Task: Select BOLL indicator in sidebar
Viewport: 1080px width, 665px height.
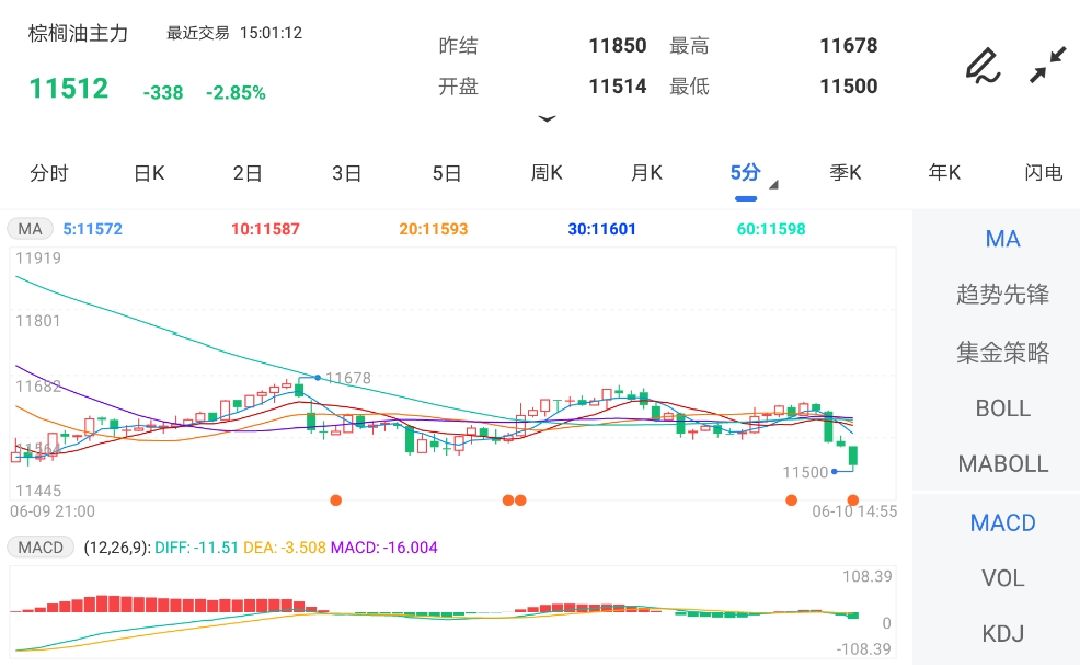Action: tap(1003, 409)
